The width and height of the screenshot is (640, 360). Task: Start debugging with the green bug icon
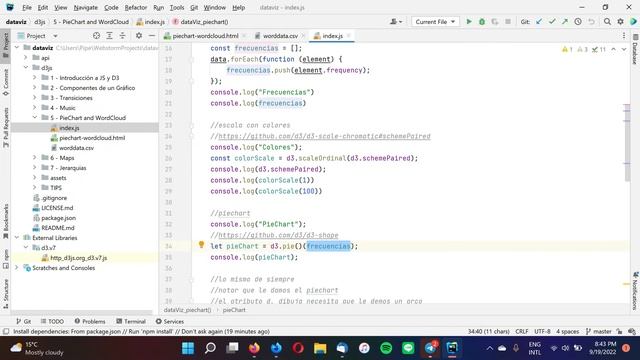(482, 22)
